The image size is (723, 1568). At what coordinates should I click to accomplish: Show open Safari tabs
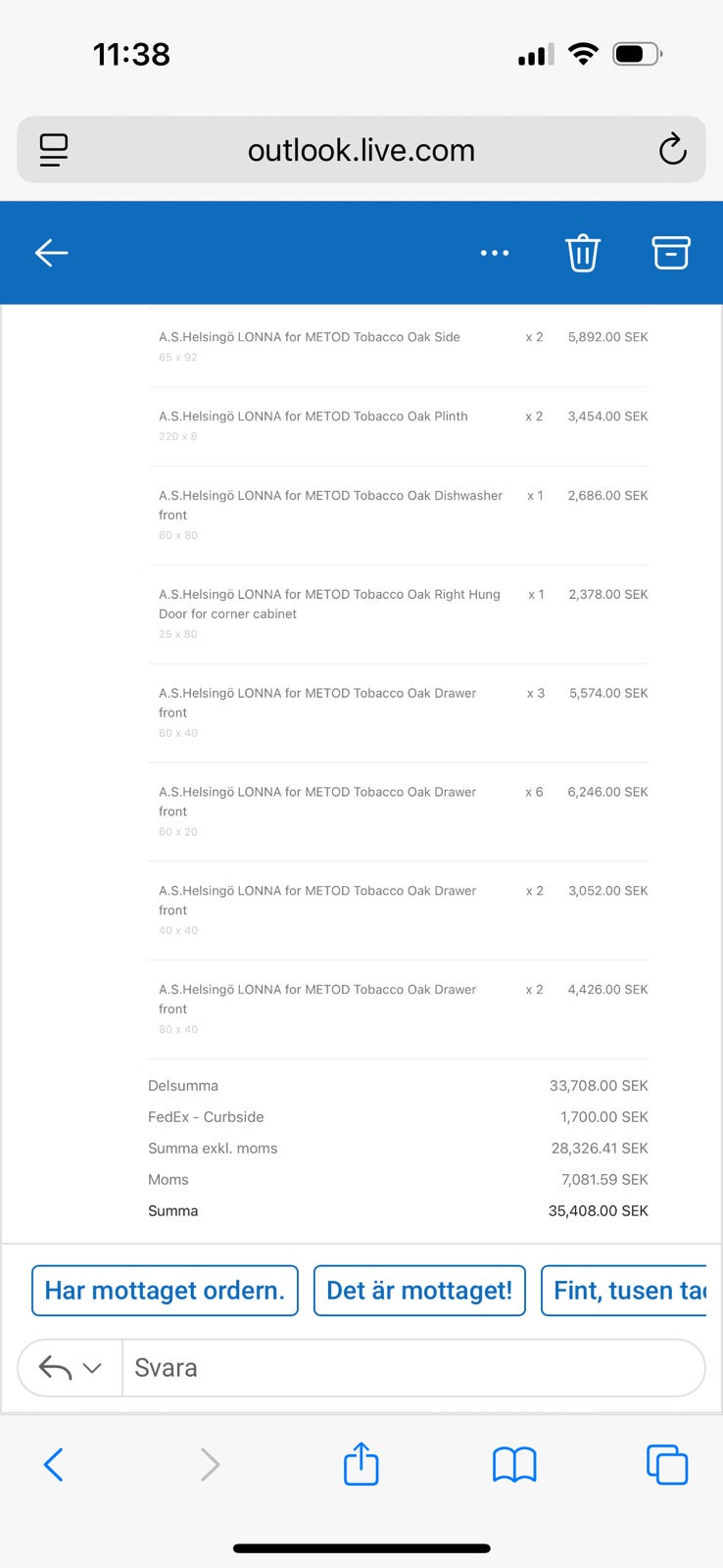(667, 1465)
